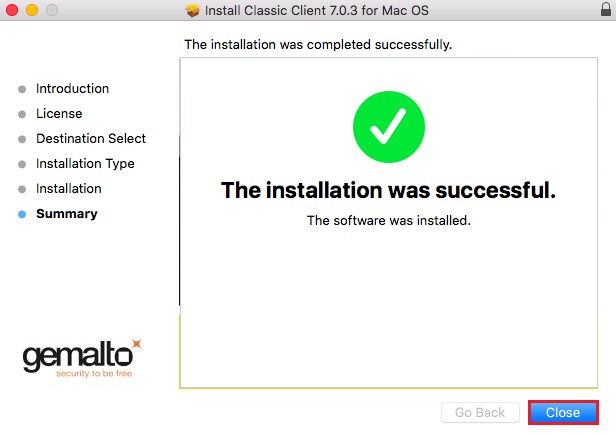Click the grayed-out Go Back button
Image resolution: width=616 pixels, height=435 pixels.
coord(480,412)
